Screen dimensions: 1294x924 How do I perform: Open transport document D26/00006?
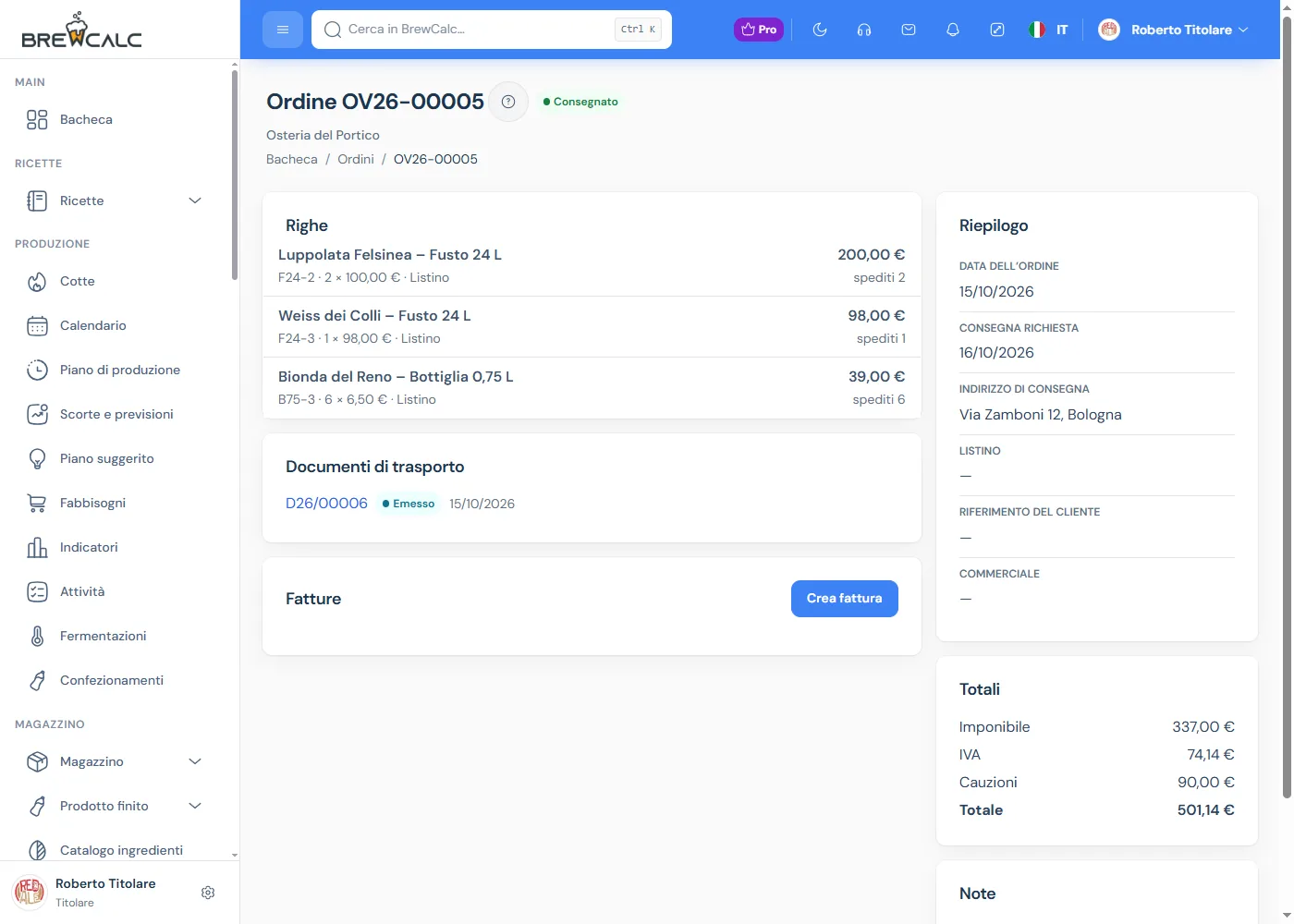[326, 504]
